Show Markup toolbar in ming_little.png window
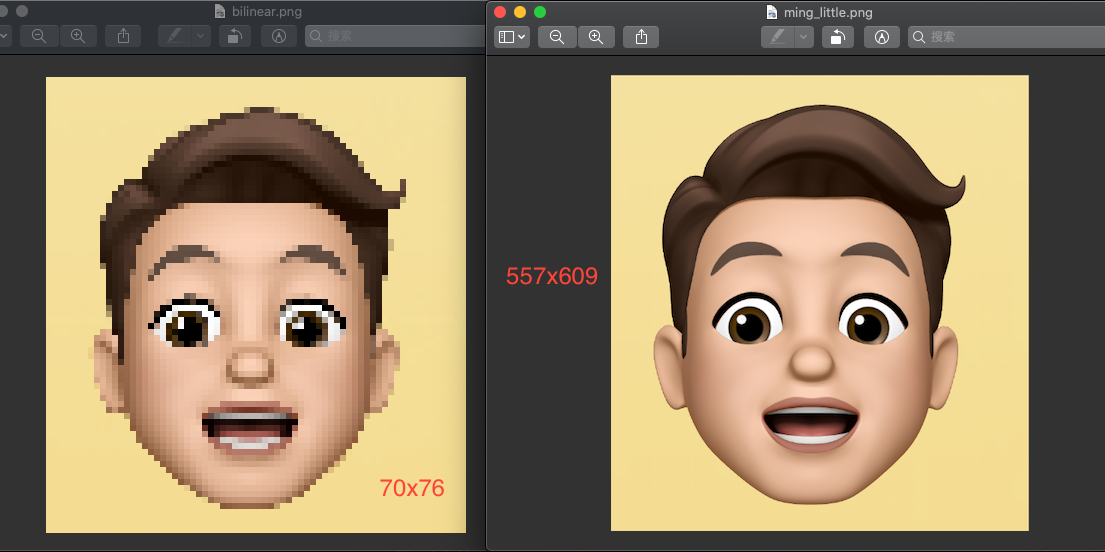 [x=882, y=37]
